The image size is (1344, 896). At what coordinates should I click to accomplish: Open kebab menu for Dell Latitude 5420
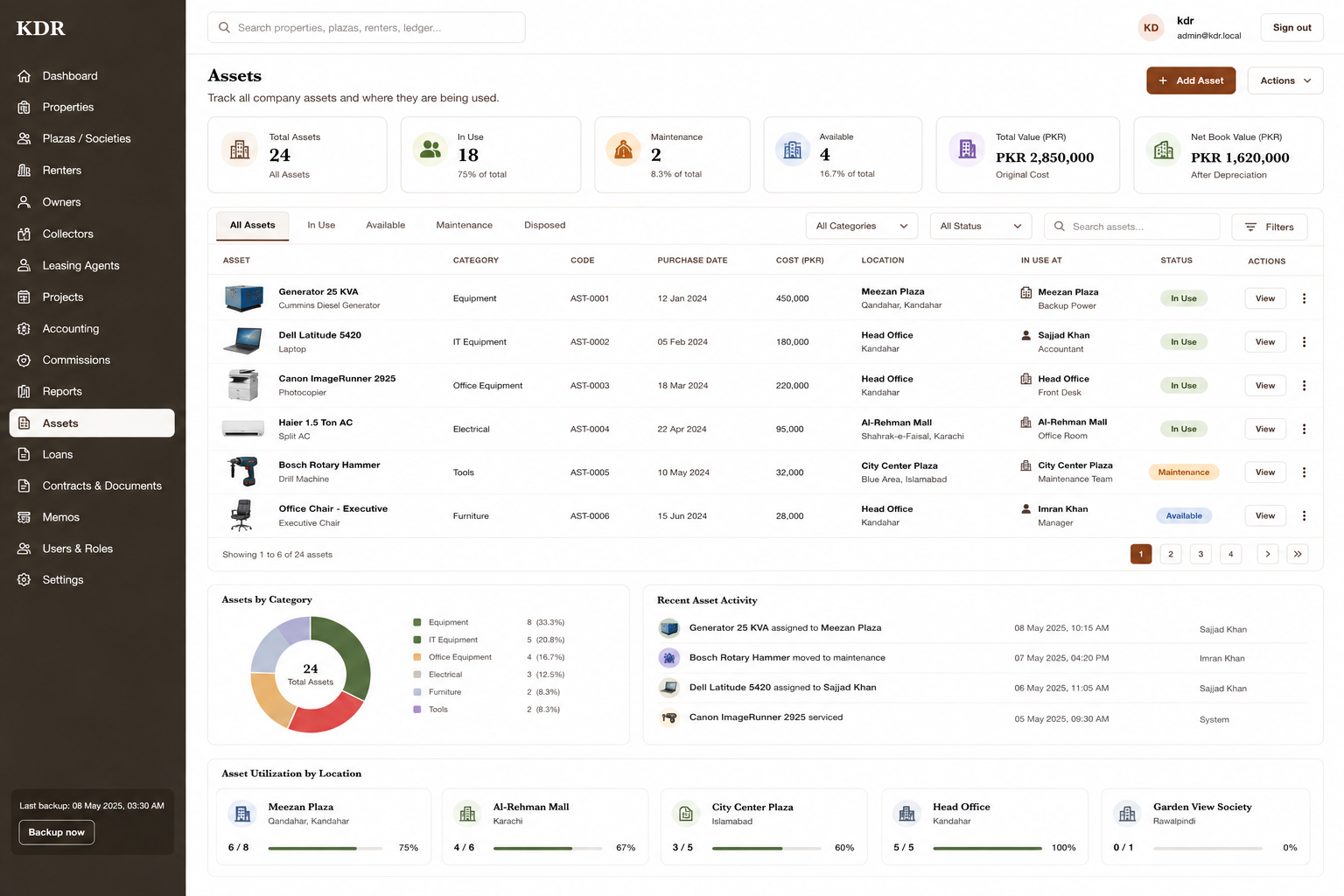1304,342
